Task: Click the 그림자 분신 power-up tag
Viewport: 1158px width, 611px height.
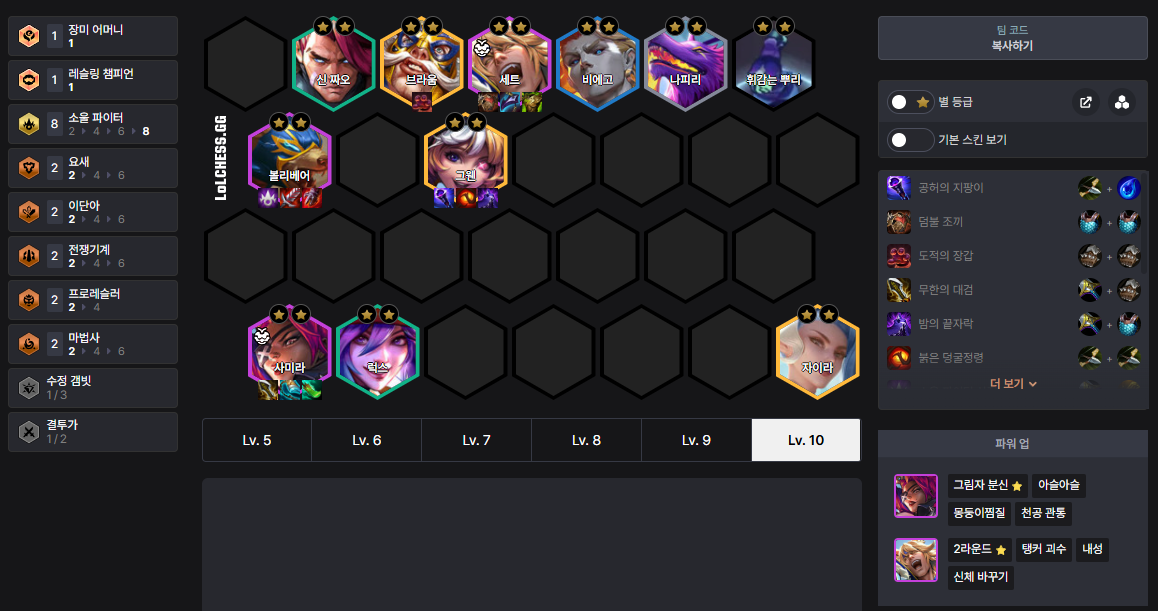Action: (x=987, y=485)
